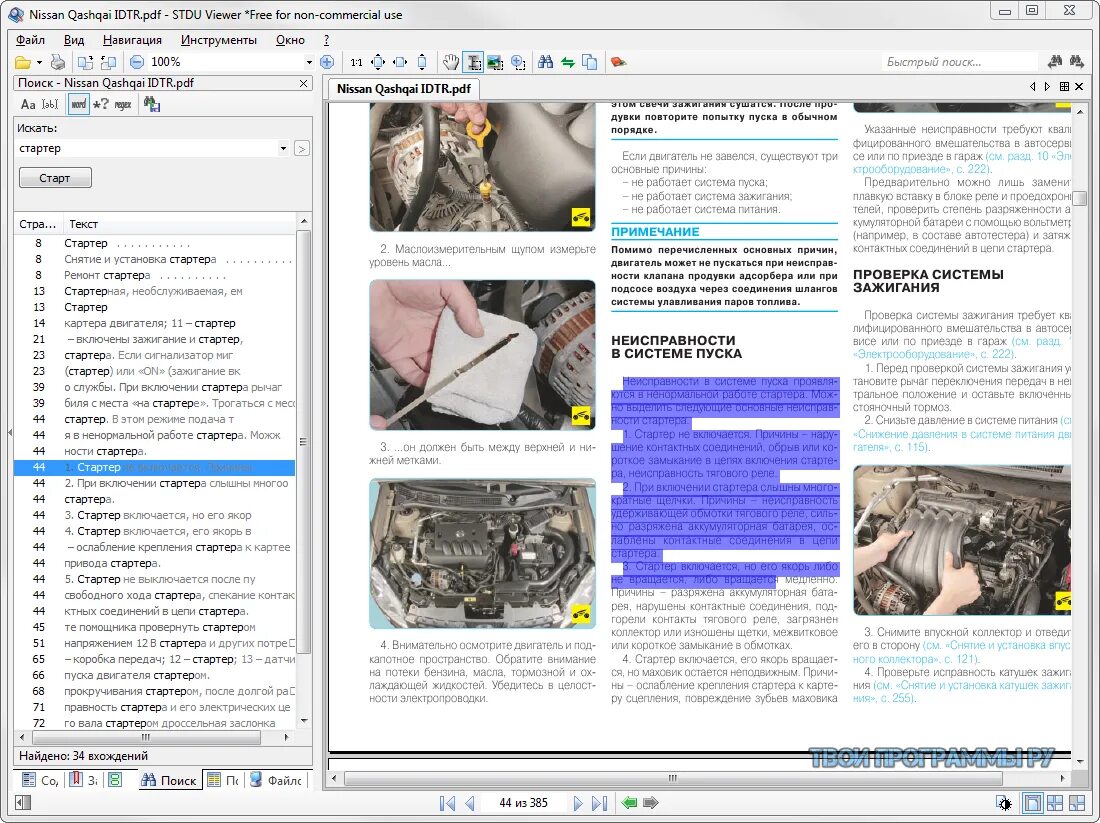This screenshot has height=823, width=1100.
Task: Toggle the text selection tool
Action: pyautogui.click(x=474, y=62)
